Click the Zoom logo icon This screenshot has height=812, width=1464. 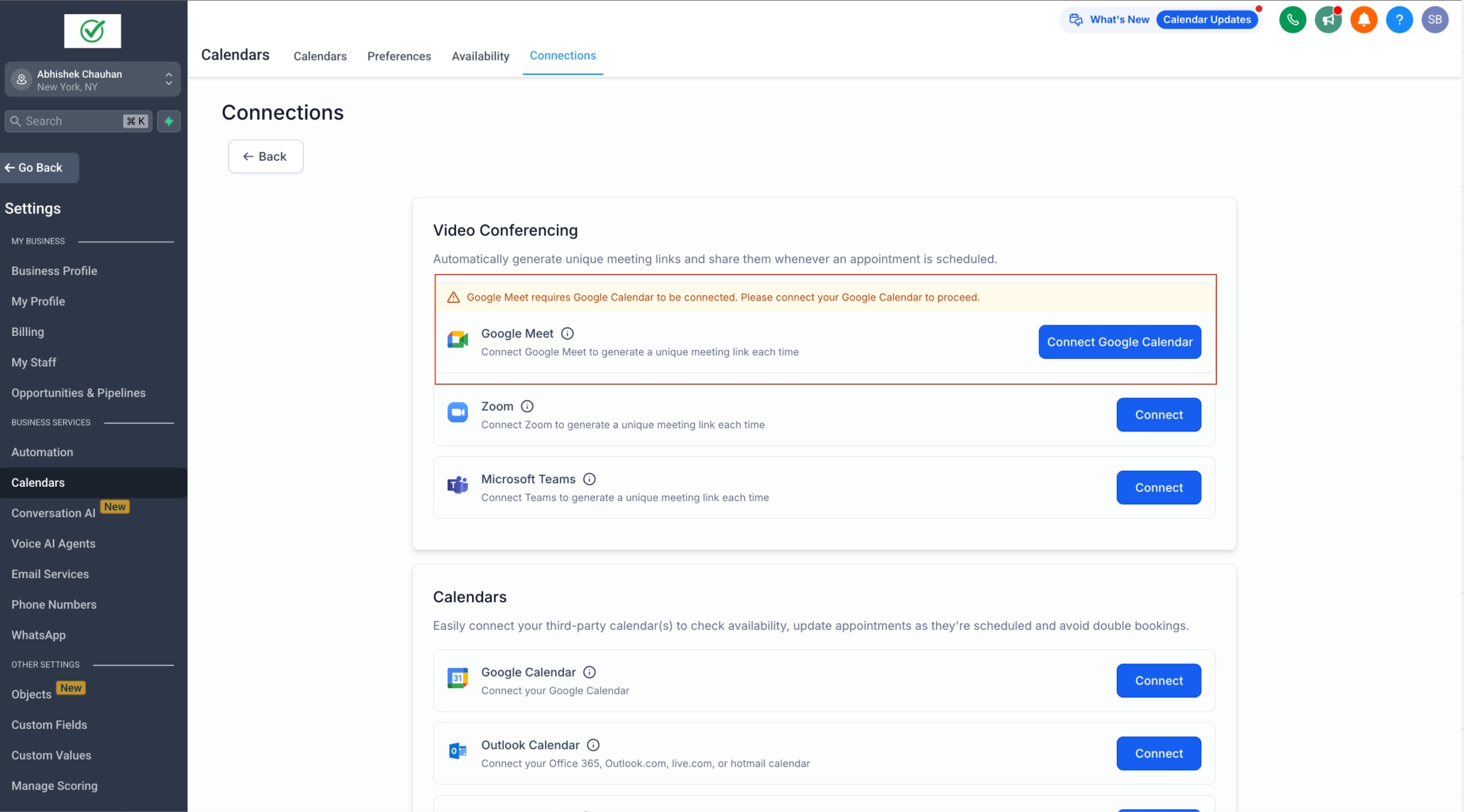[x=457, y=412]
